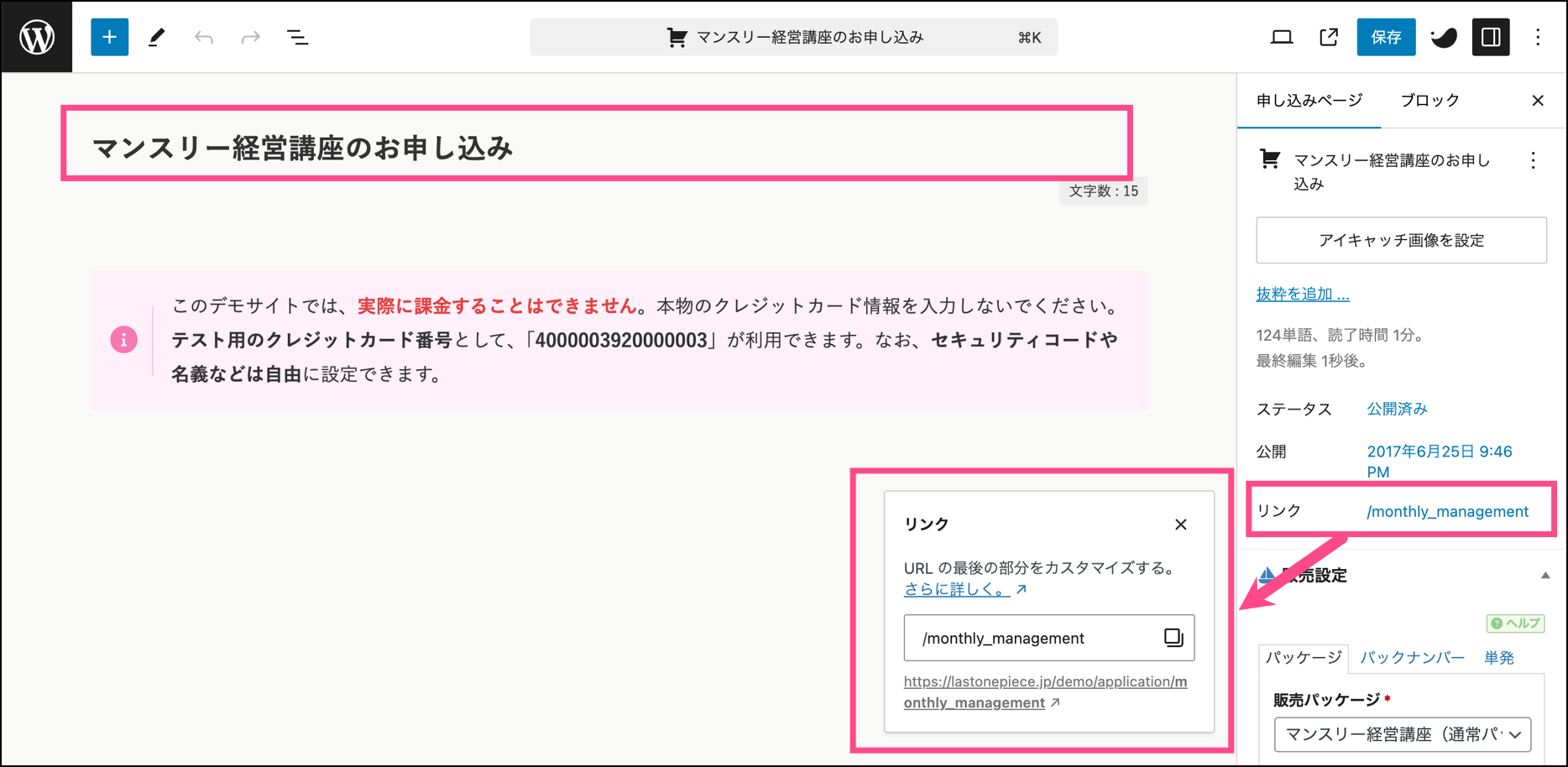Toggle the settings sidebar panel
Image resolution: width=1568 pixels, height=767 pixels.
[x=1490, y=37]
